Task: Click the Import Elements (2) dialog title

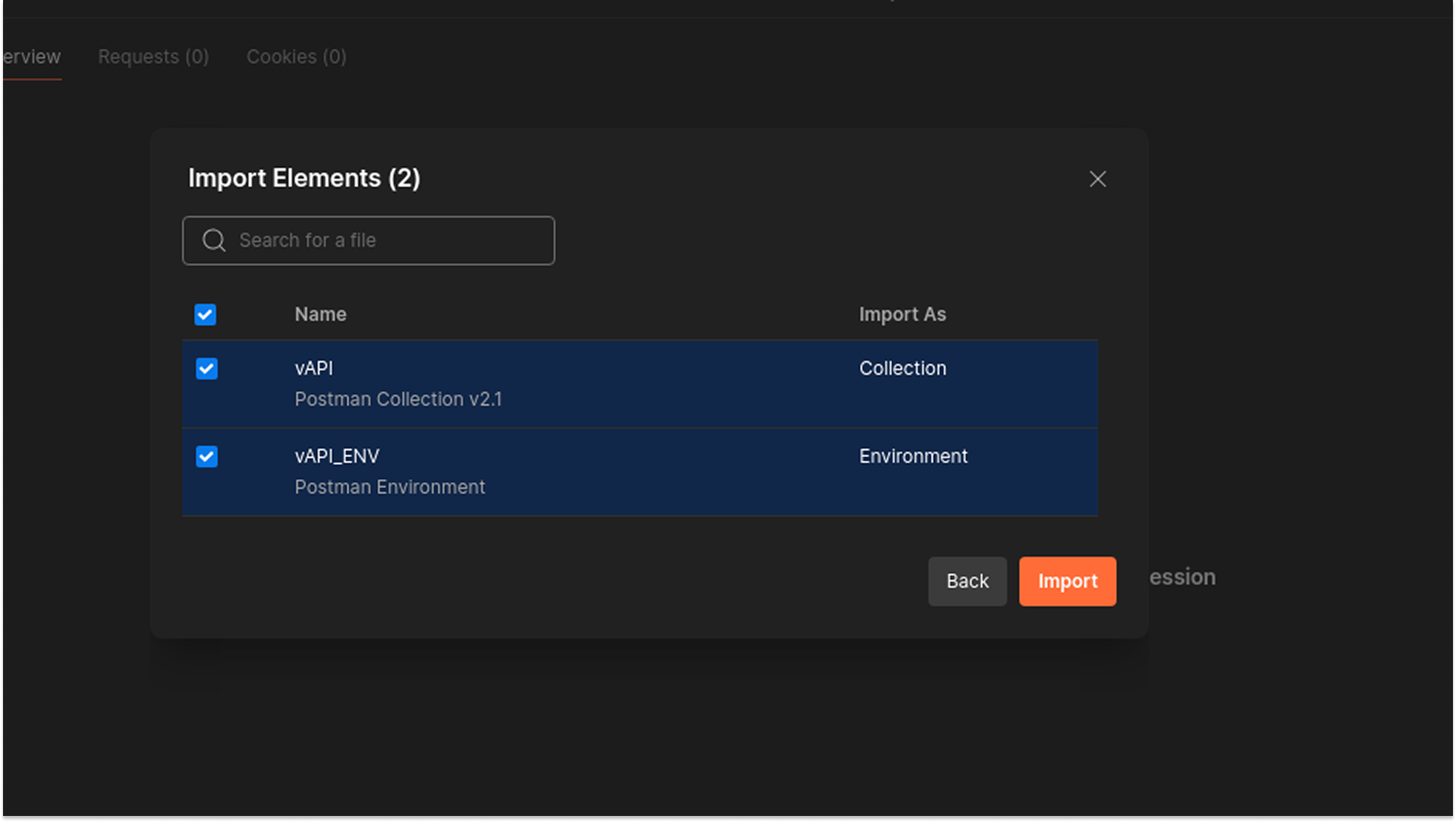Action: [x=304, y=178]
